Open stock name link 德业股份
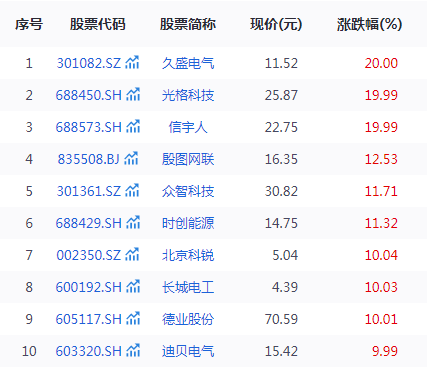Viewport: 427px width, 369px height. point(188,319)
